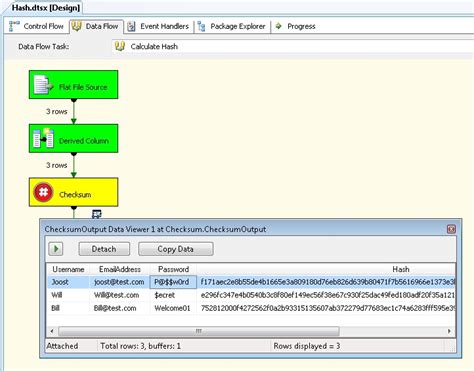Viewport: 474px width, 371px height.
Task: Click the hash value starting e296fc34
Action: coord(327,295)
